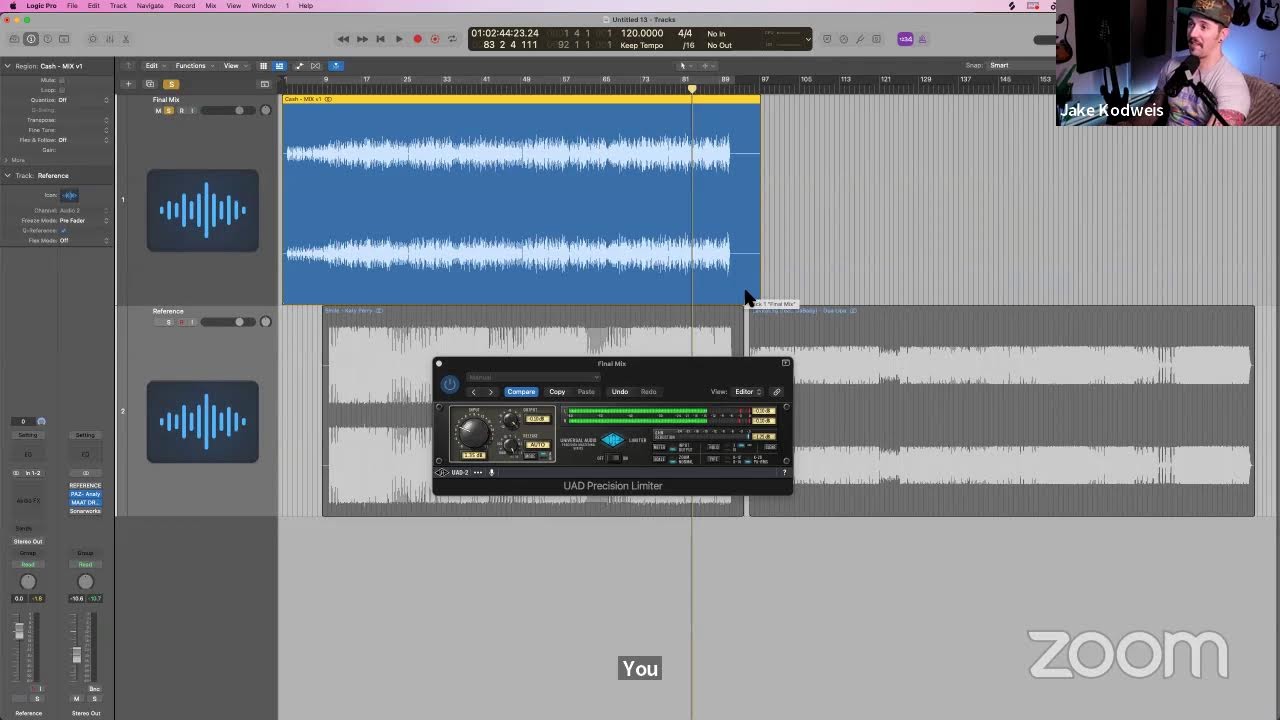Click the plugin Link chain icon
This screenshot has width=1280, height=720.
(776, 392)
